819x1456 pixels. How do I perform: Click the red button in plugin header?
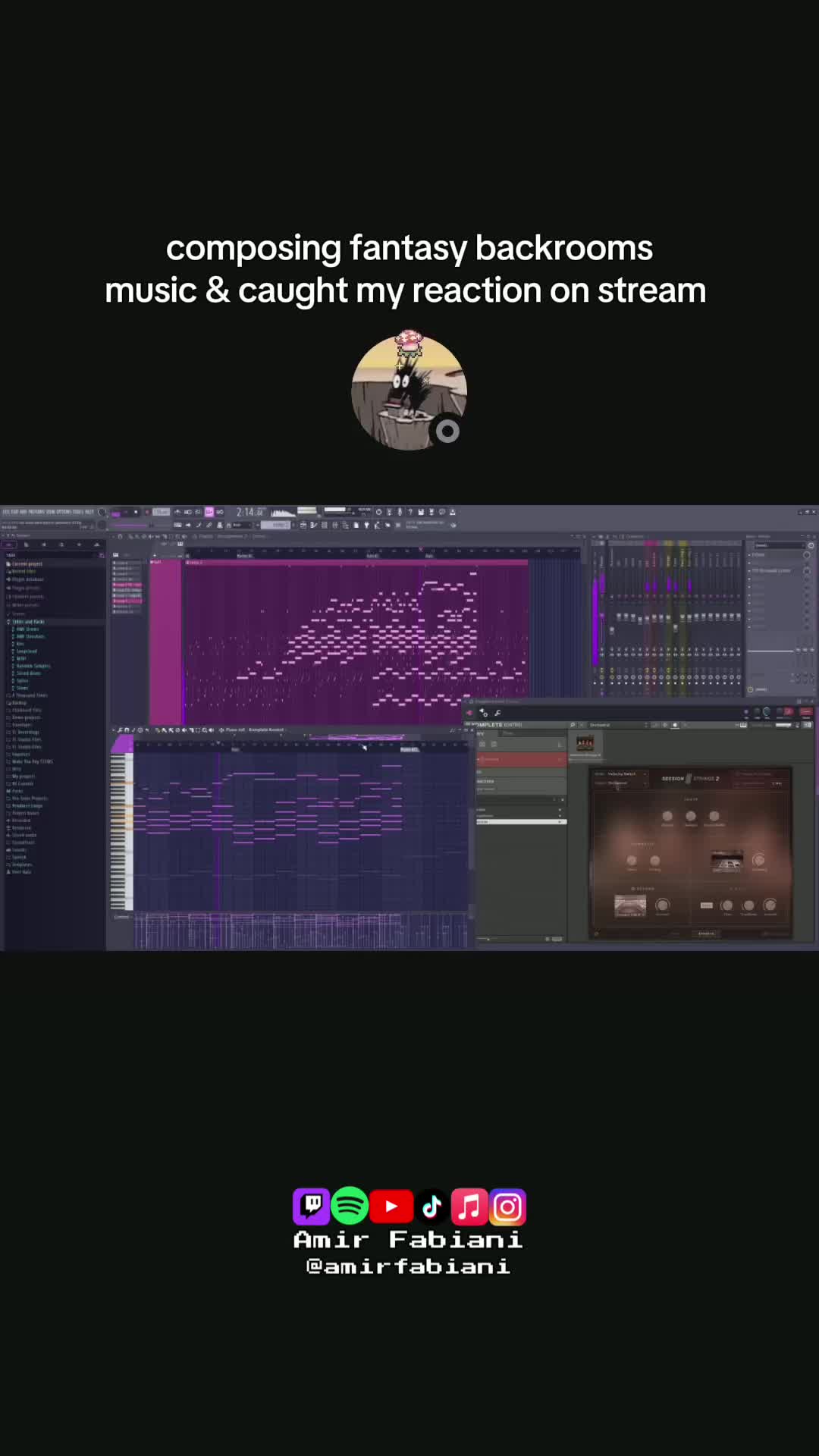tap(805, 711)
